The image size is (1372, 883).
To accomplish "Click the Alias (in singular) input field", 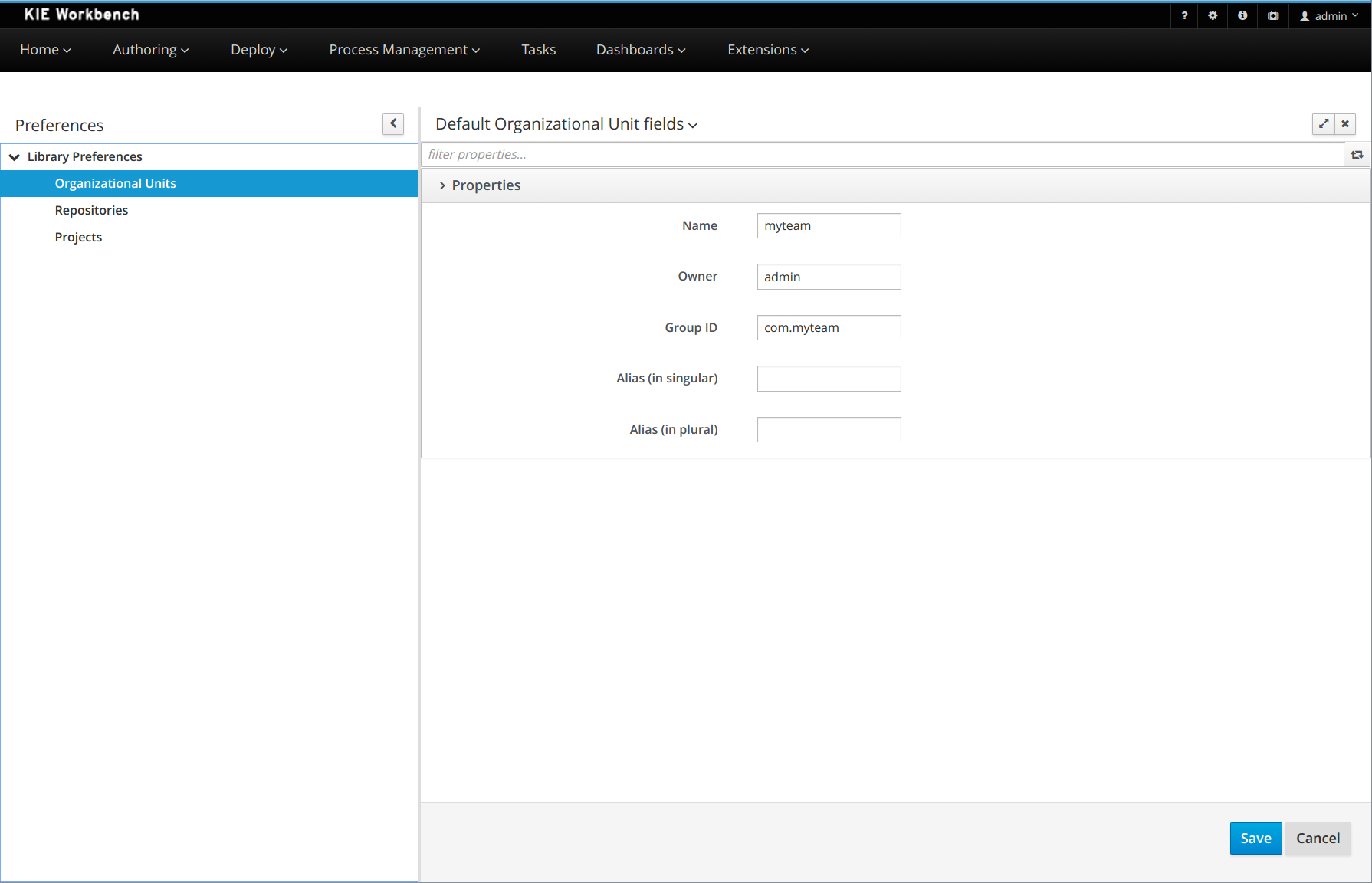I will coord(829,379).
